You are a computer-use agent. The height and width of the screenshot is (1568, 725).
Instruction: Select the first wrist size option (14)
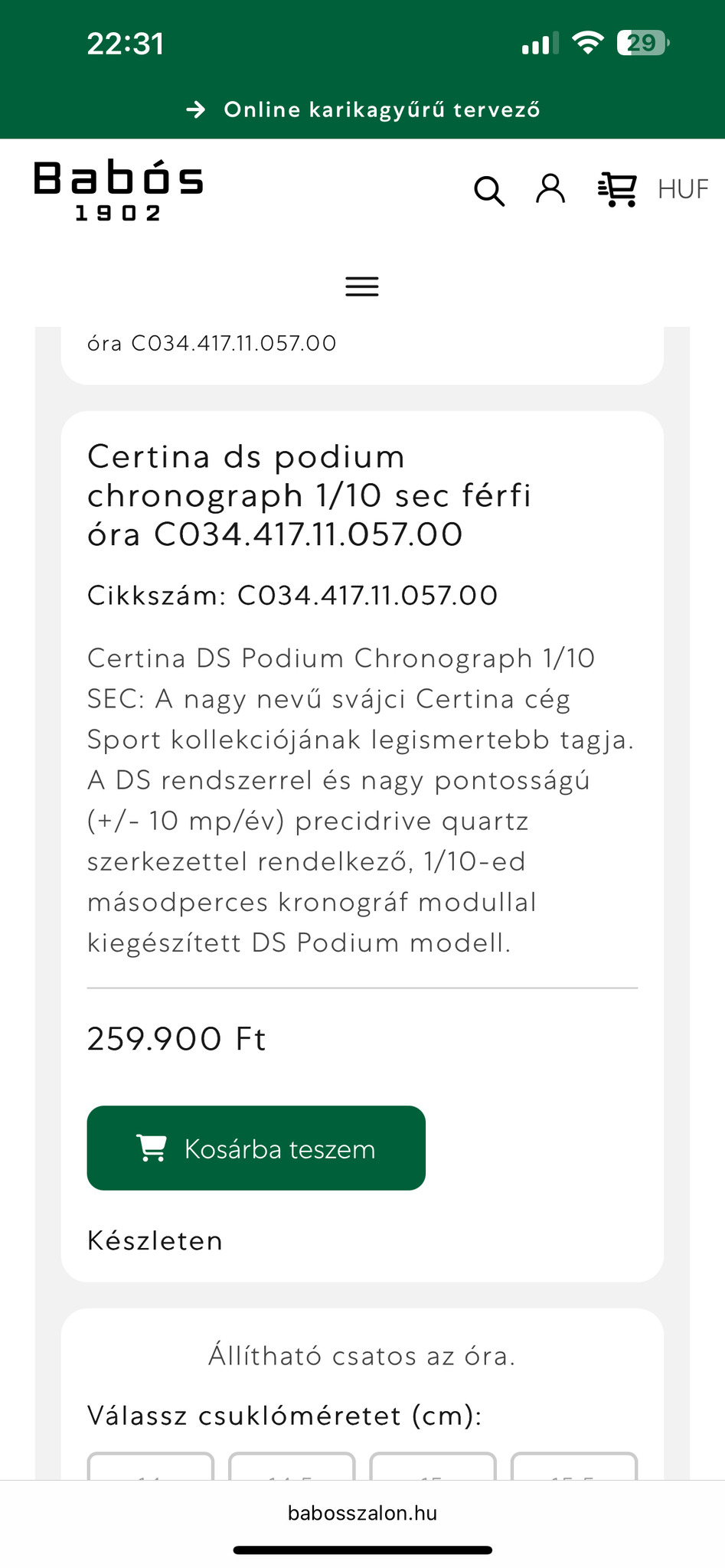coord(151,1467)
